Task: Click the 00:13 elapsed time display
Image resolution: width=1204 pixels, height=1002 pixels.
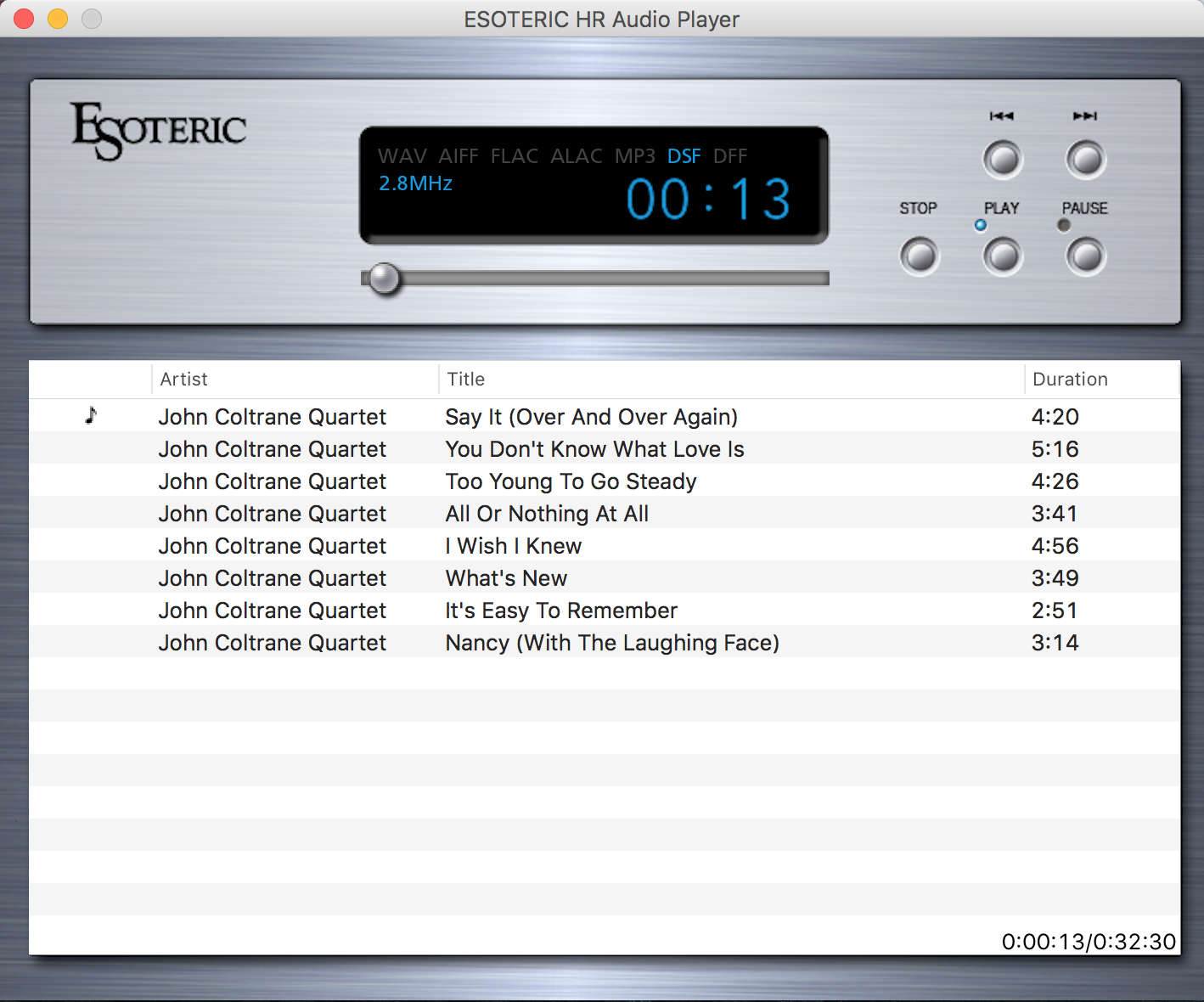Action: click(x=708, y=200)
